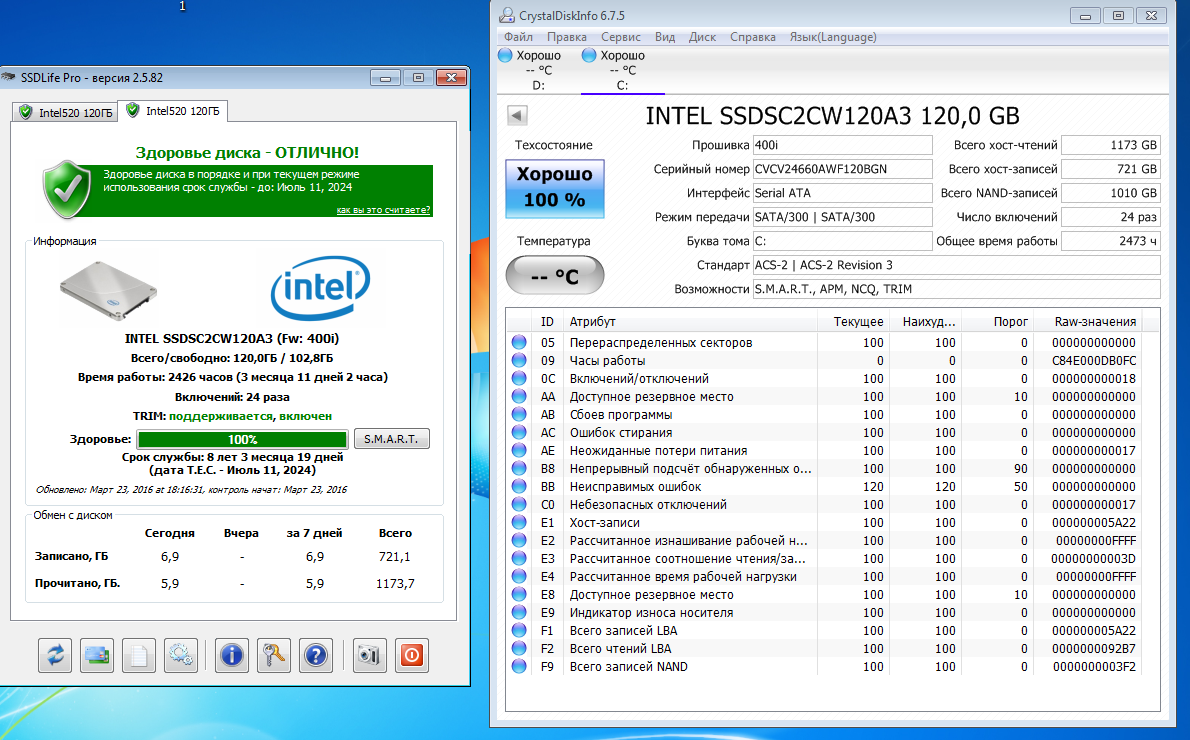Screen dimensions: 1190x740
Task: Switch to the second Intel520 120ГБ tab
Action: pyautogui.click(x=173, y=111)
